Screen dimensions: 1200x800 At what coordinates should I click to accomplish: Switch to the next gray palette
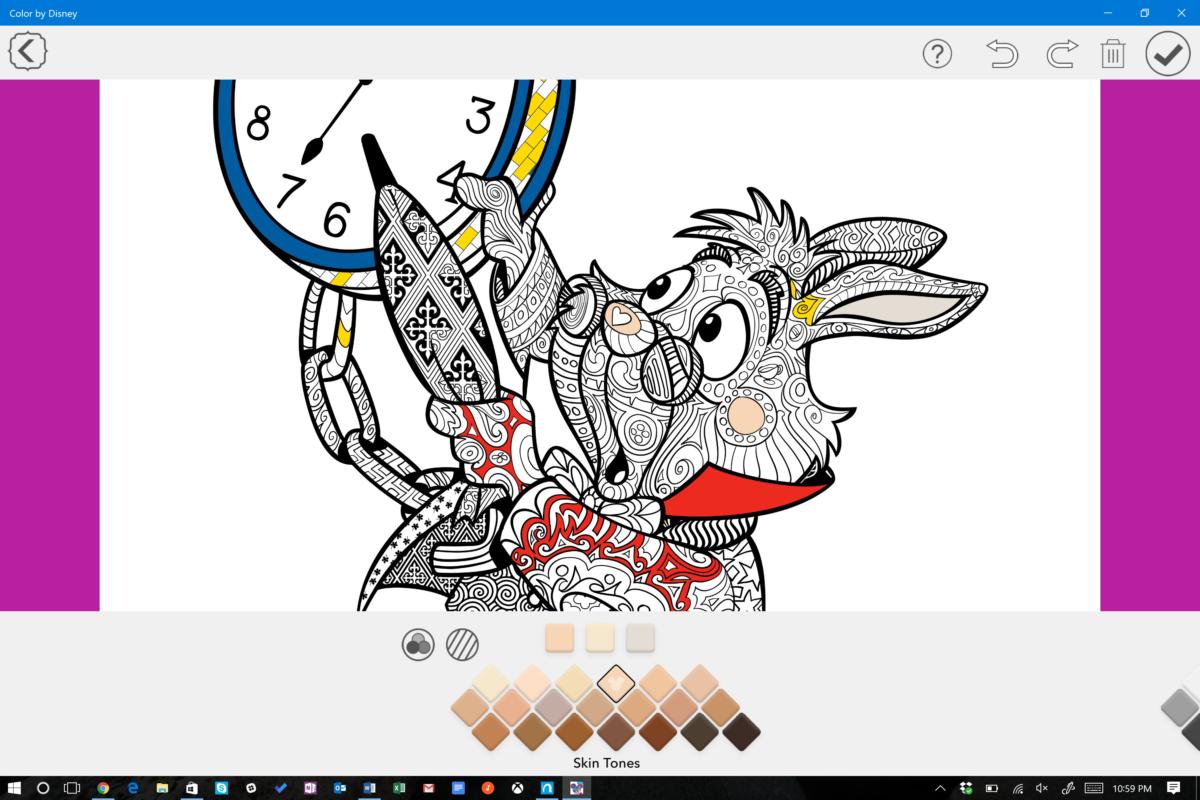tap(1181, 709)
